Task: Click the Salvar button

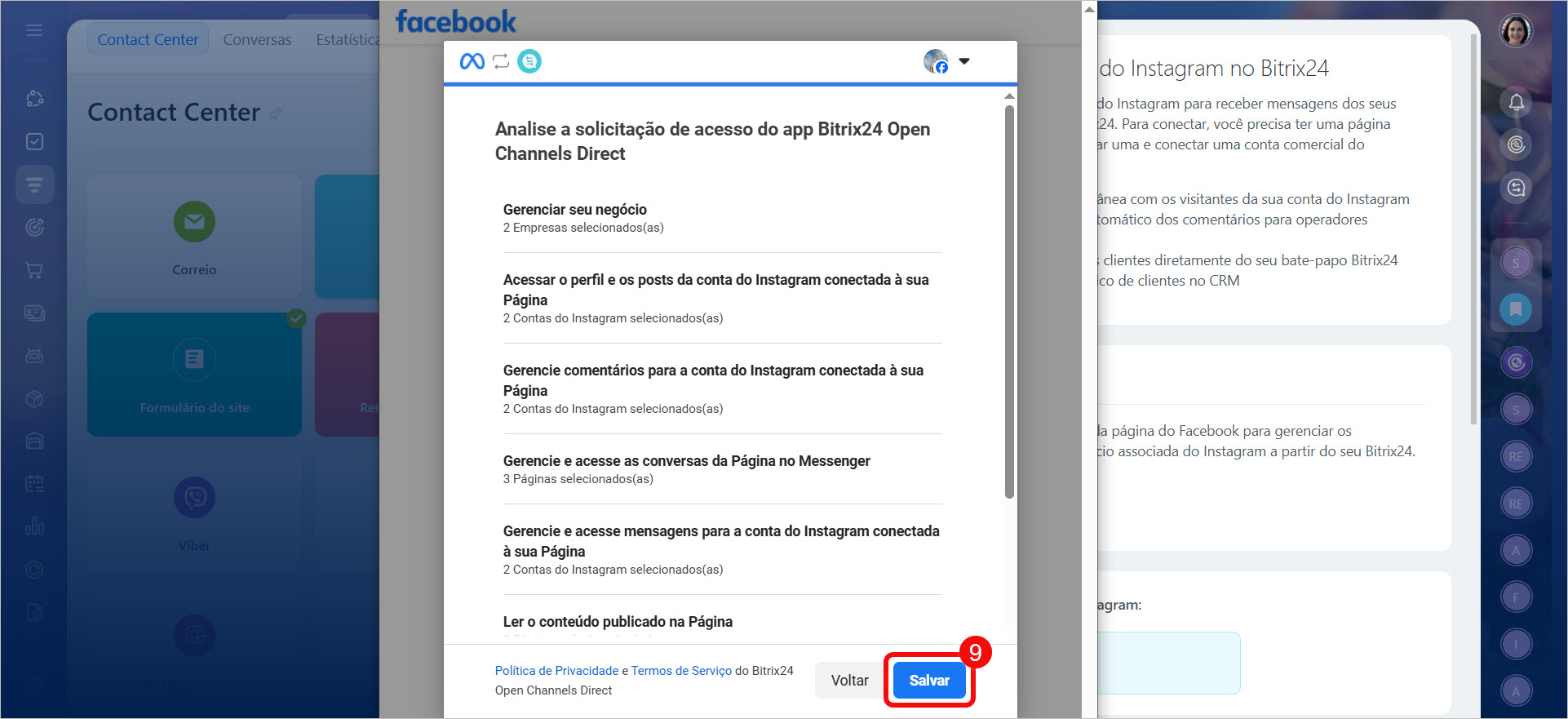Action: (929, 680)
